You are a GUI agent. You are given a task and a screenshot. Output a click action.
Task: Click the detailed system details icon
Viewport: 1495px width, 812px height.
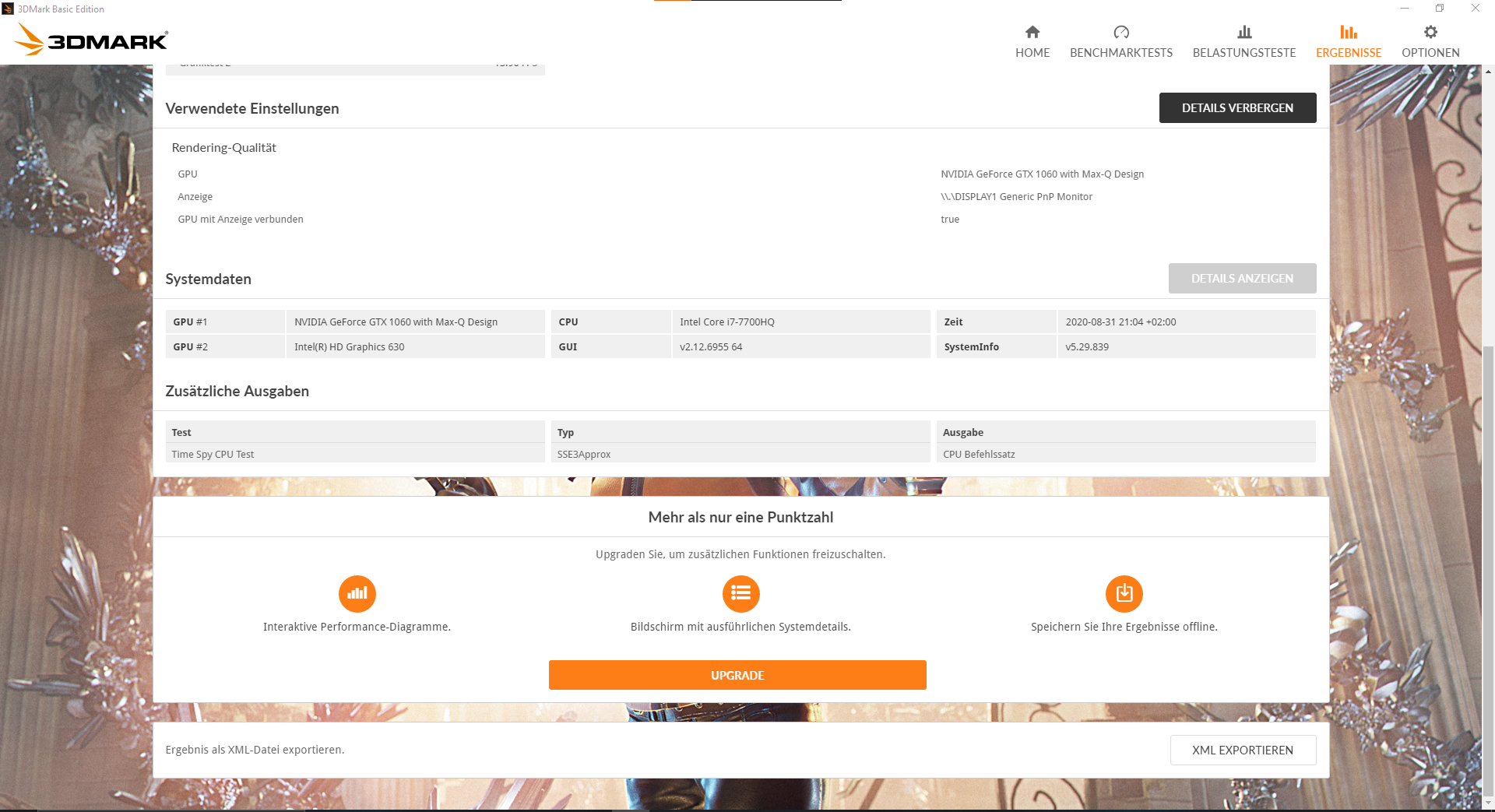740,592
